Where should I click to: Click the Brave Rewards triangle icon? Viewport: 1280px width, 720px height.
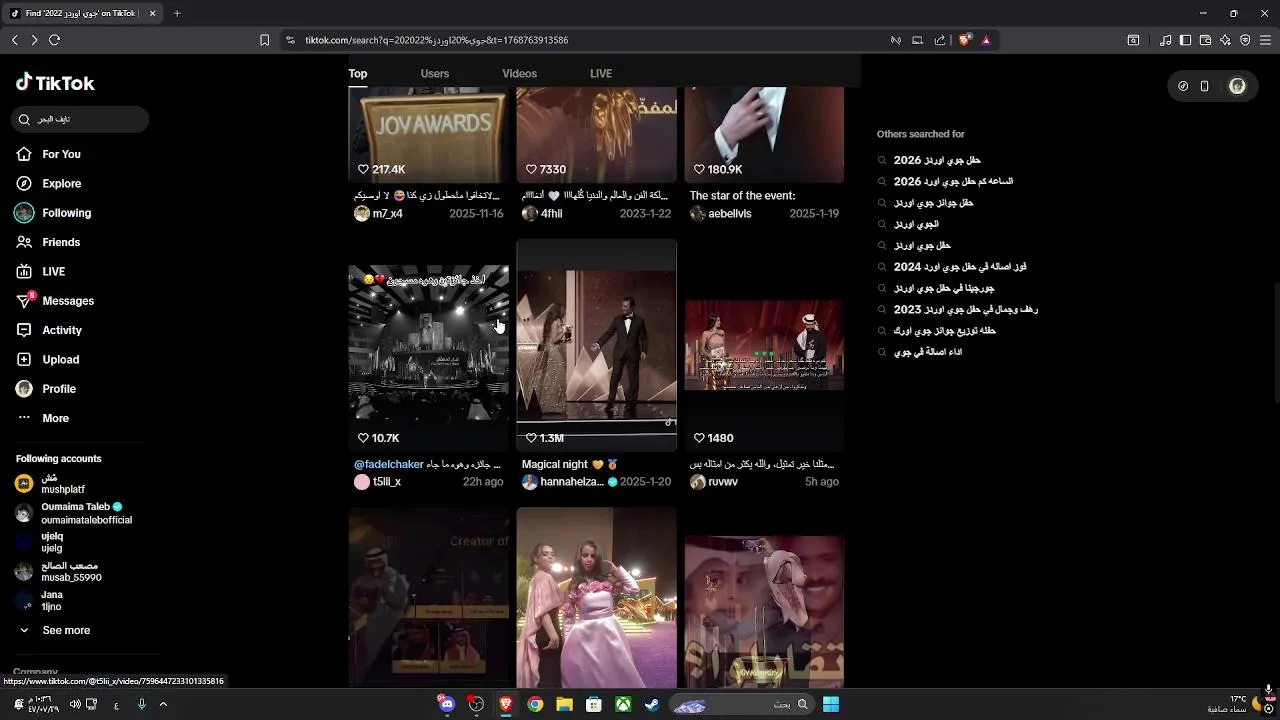pos(986,40)
